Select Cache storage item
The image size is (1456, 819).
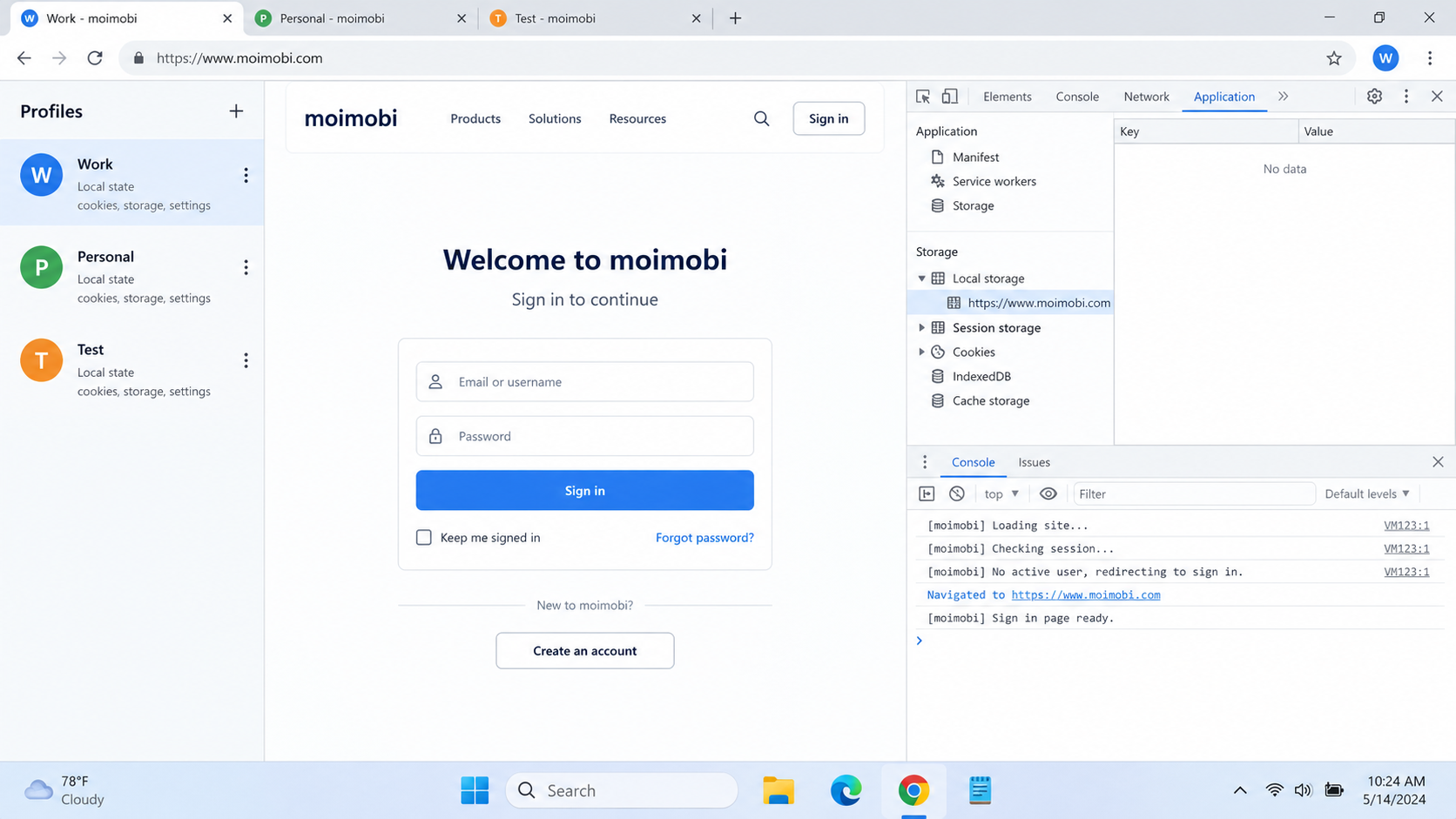pyautogui.click(x=990, y=400)
